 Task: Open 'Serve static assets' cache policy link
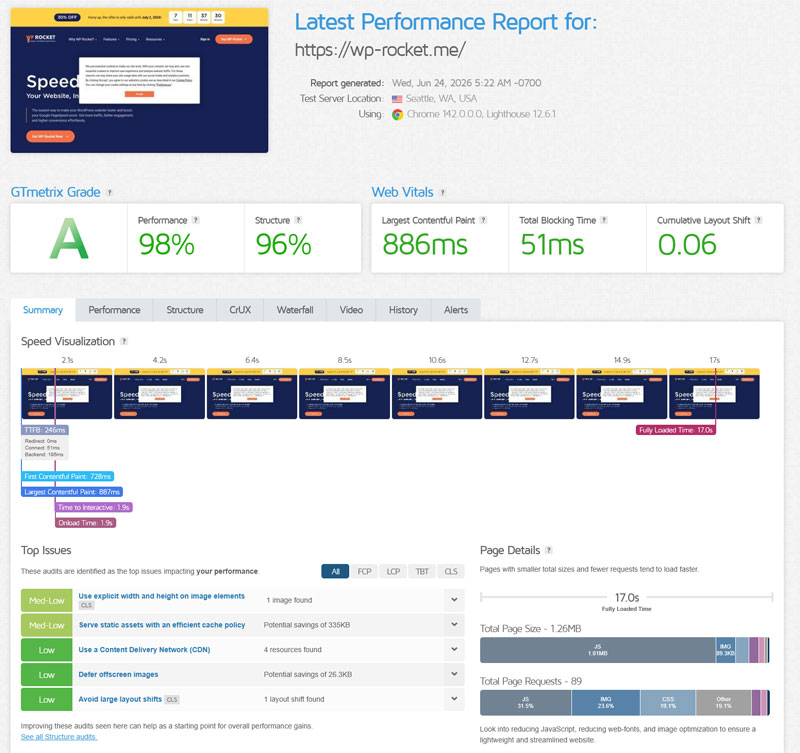click(x=162, y=625)
